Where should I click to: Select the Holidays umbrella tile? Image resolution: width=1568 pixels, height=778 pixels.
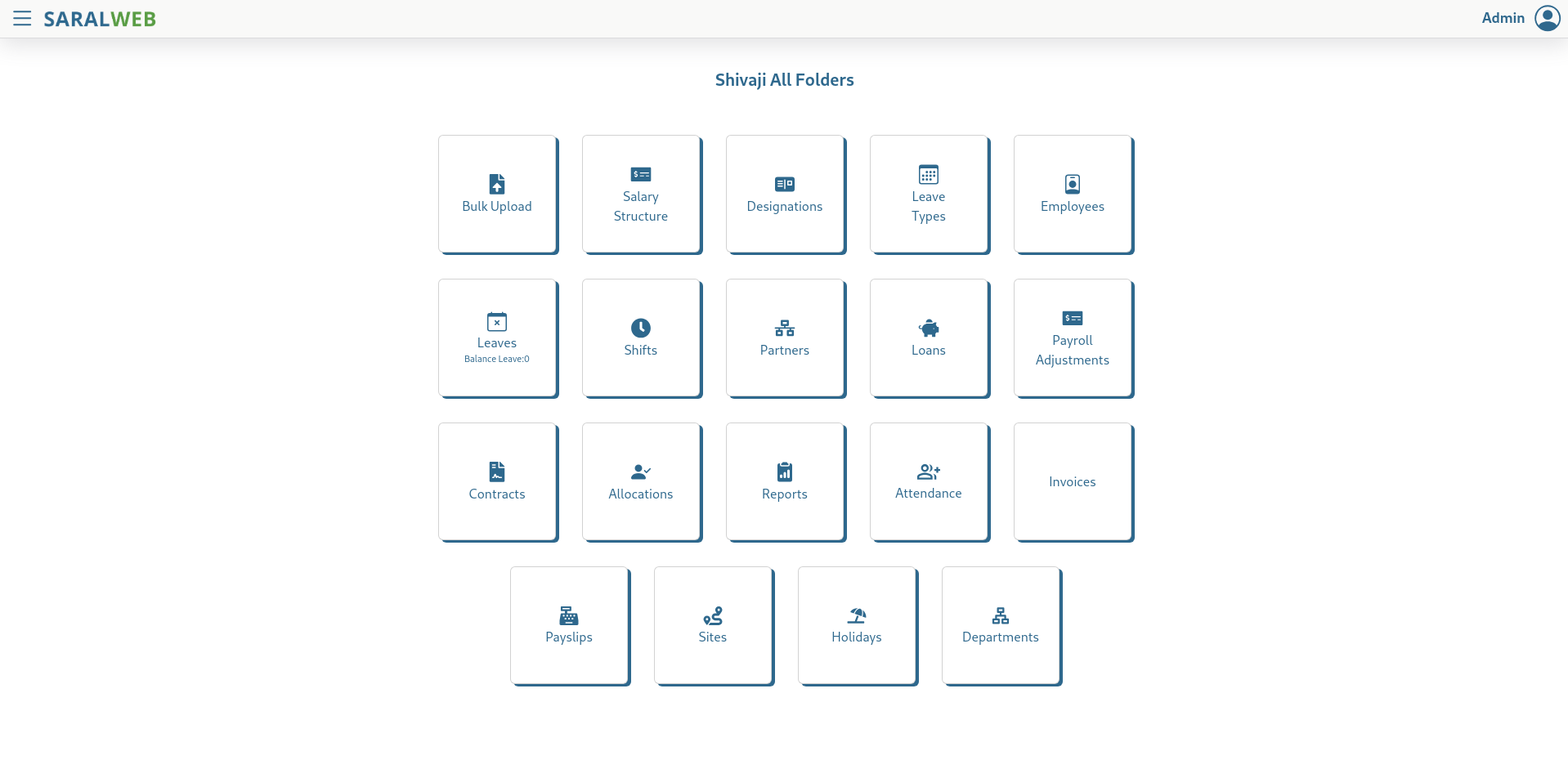(857, 626)
